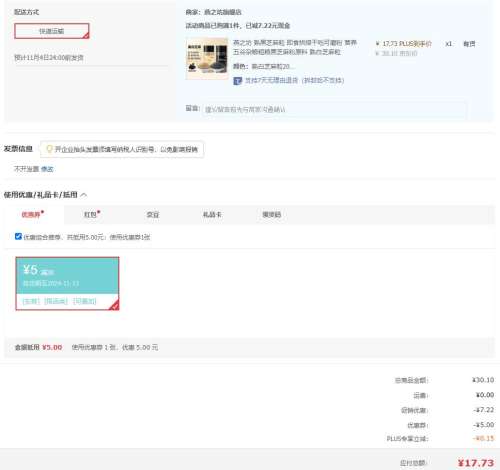Toggle the recommended discount combination checkbox

[18, 236]
